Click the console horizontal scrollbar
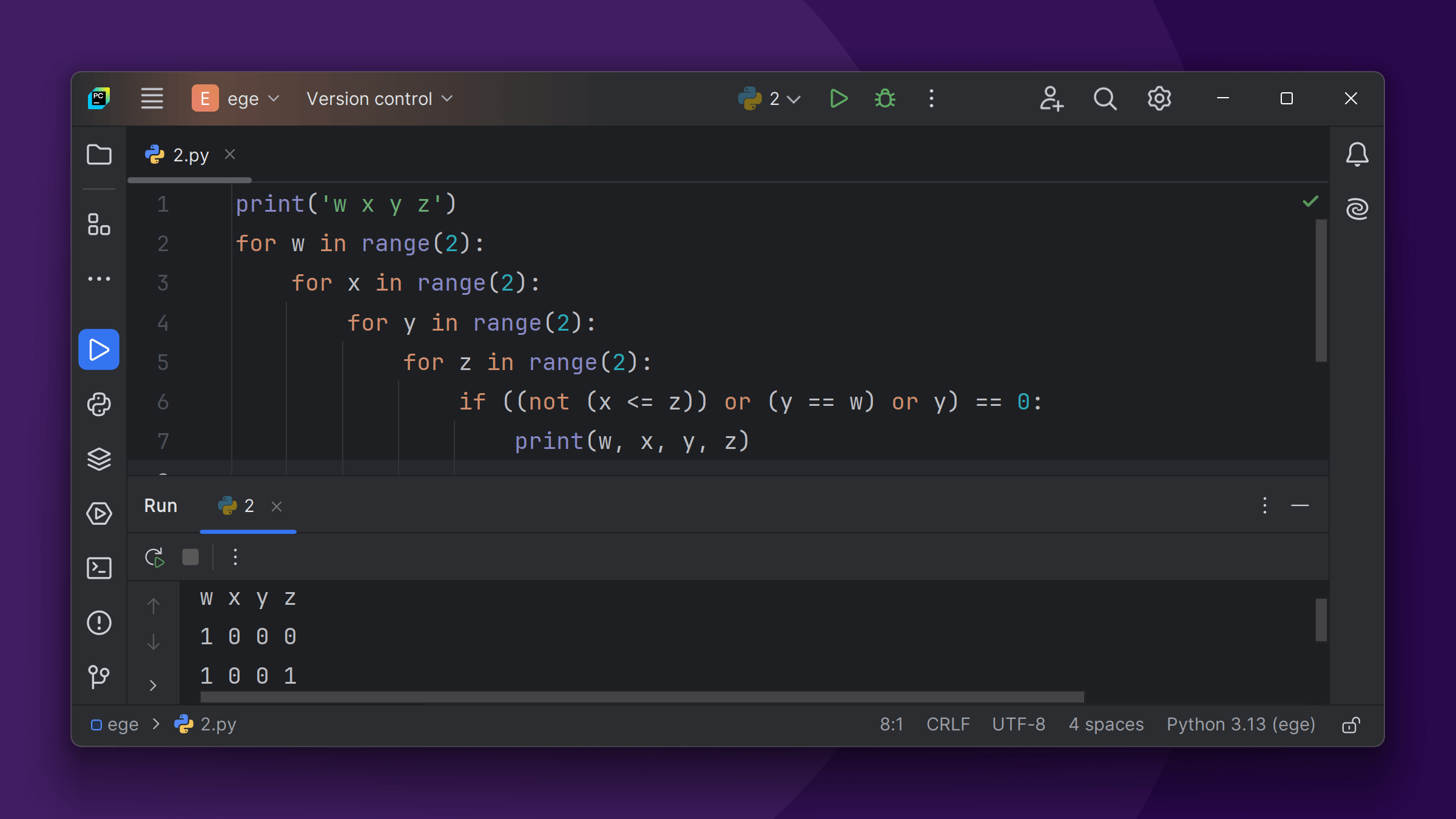The image size is (1456, 819). 642,697
